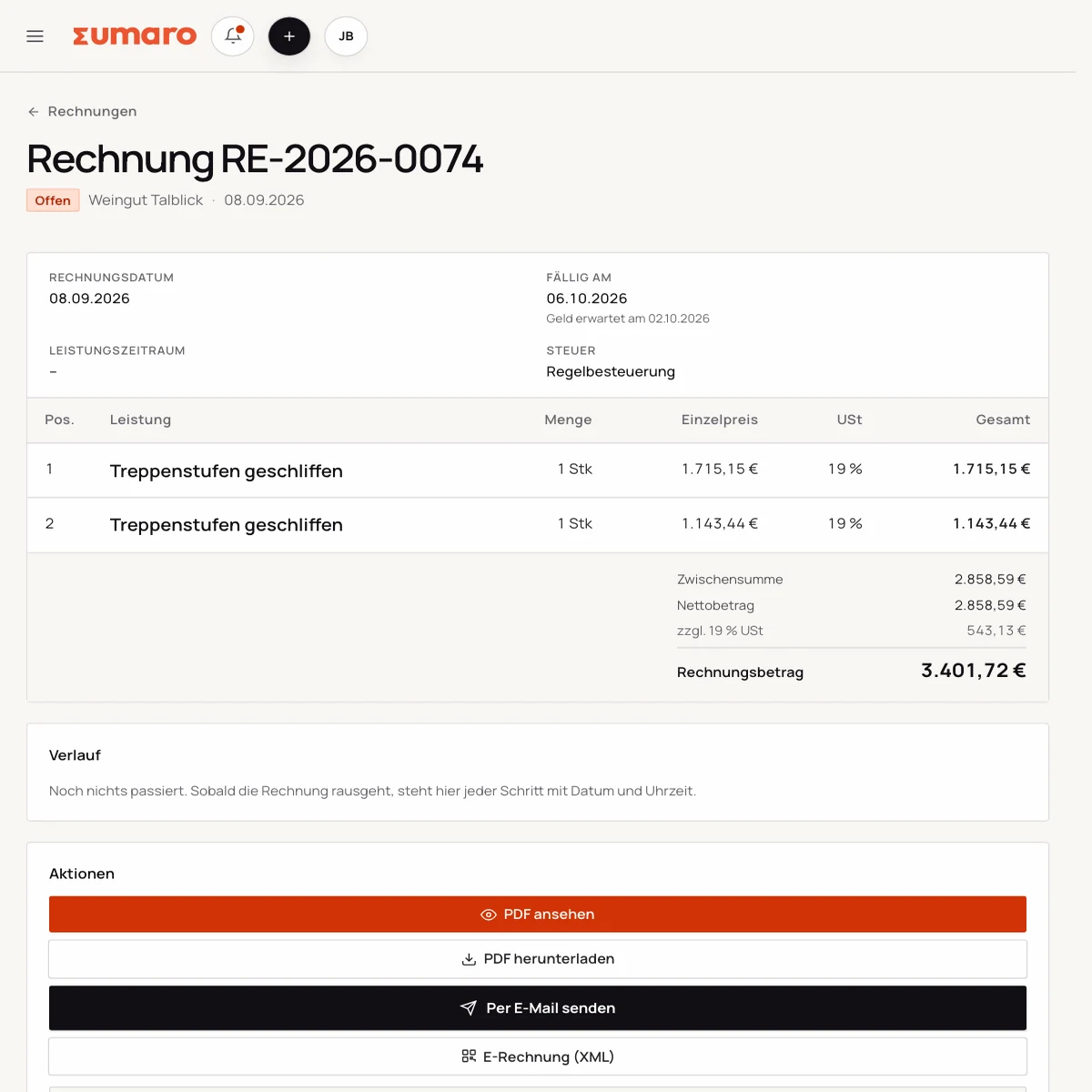Click due date 06.10.2026
1092x1092 pixels.
pyautogui.click(x=587, y=298)
